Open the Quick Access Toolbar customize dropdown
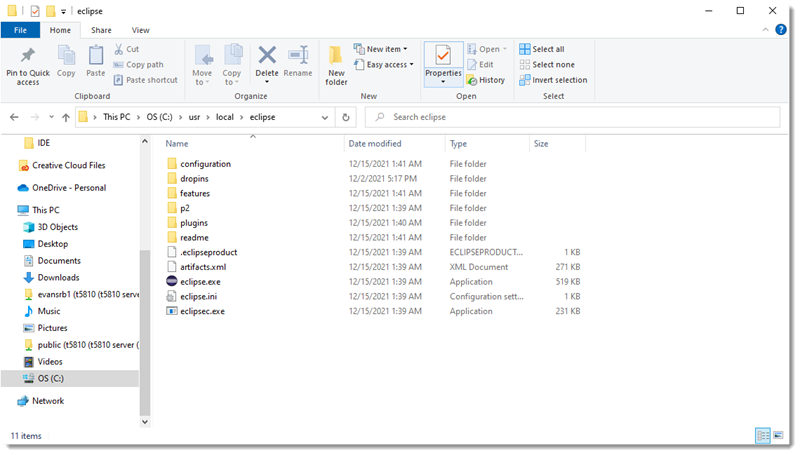Image resolution: width=800 pixels, height=455 pixels. (x=63, y=11)
